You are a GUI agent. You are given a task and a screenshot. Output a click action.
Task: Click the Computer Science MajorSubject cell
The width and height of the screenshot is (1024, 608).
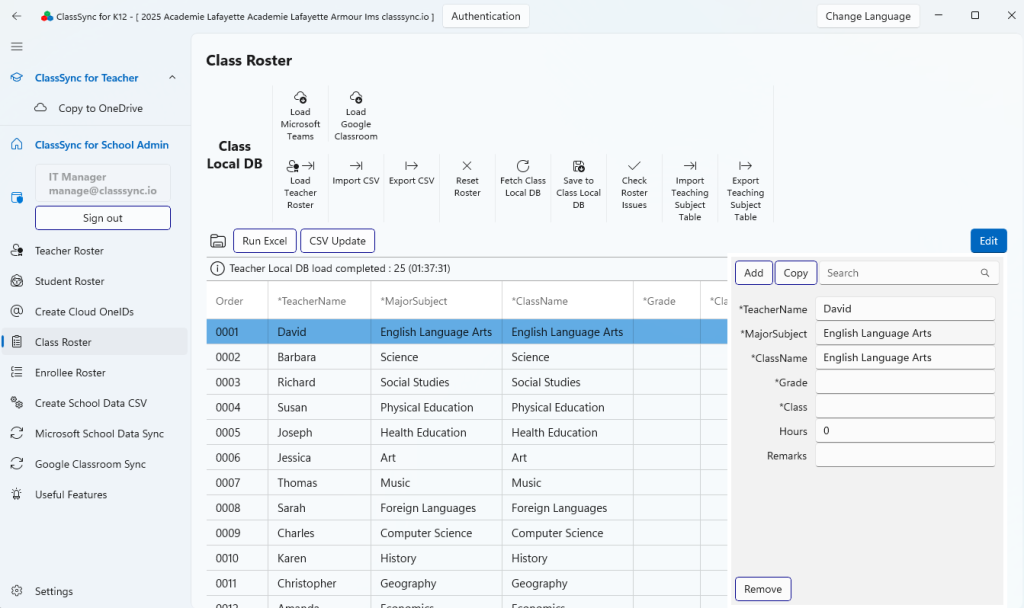[436, 533]
